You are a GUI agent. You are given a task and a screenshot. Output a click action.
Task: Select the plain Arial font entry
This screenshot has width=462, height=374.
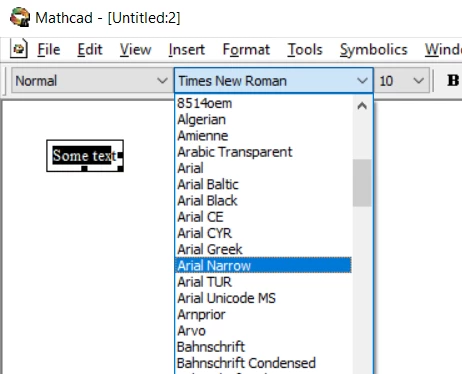(x=263, y=168)
